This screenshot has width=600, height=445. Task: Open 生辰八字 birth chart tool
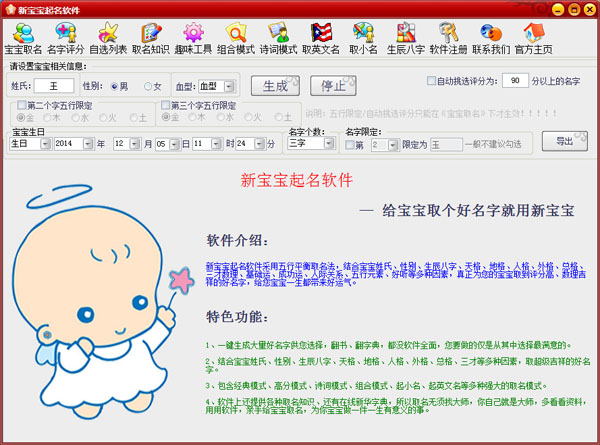click(408, 38)
